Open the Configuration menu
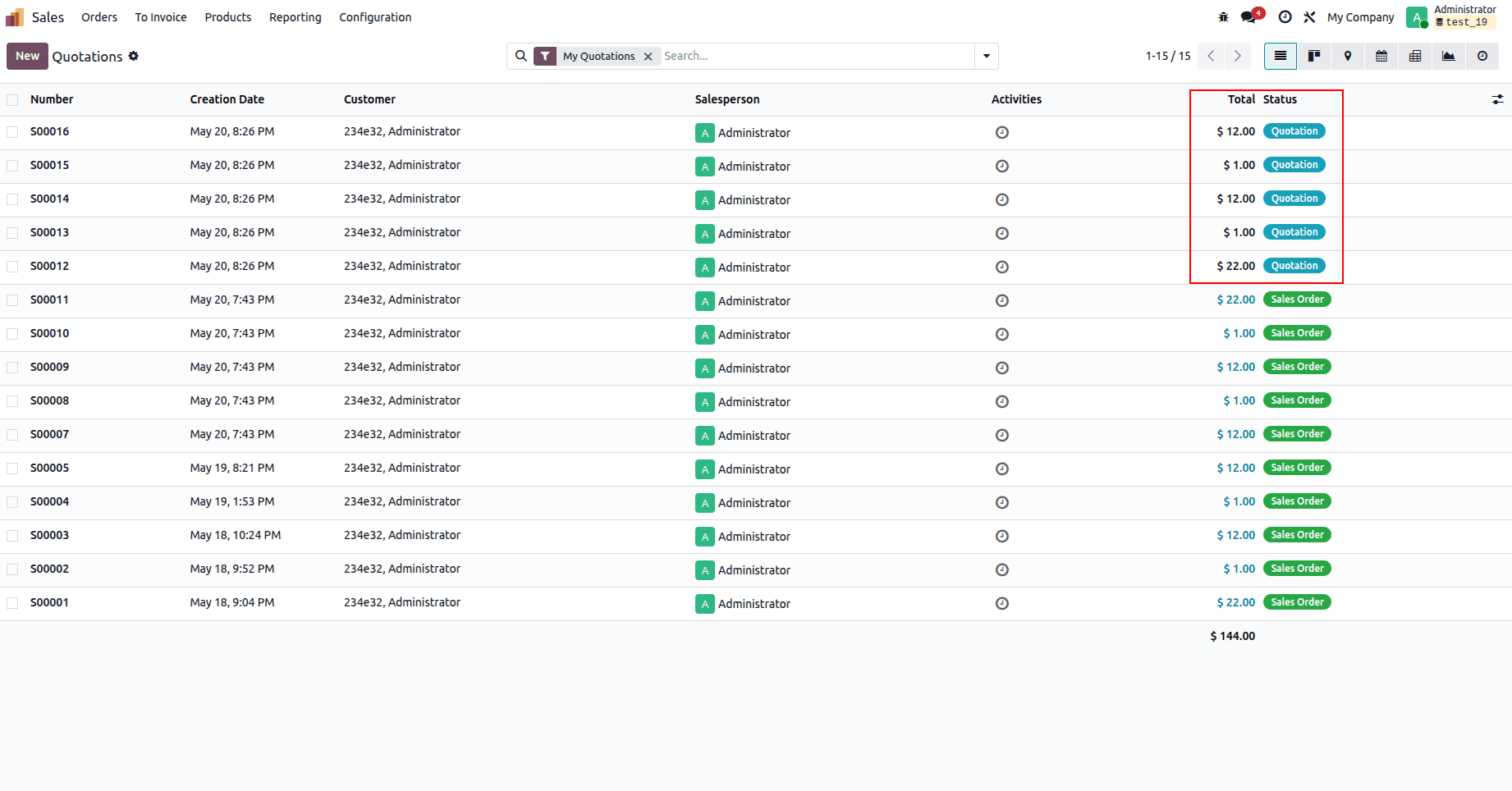This screenshot has height=791, width=1512. tap(375, 17)
